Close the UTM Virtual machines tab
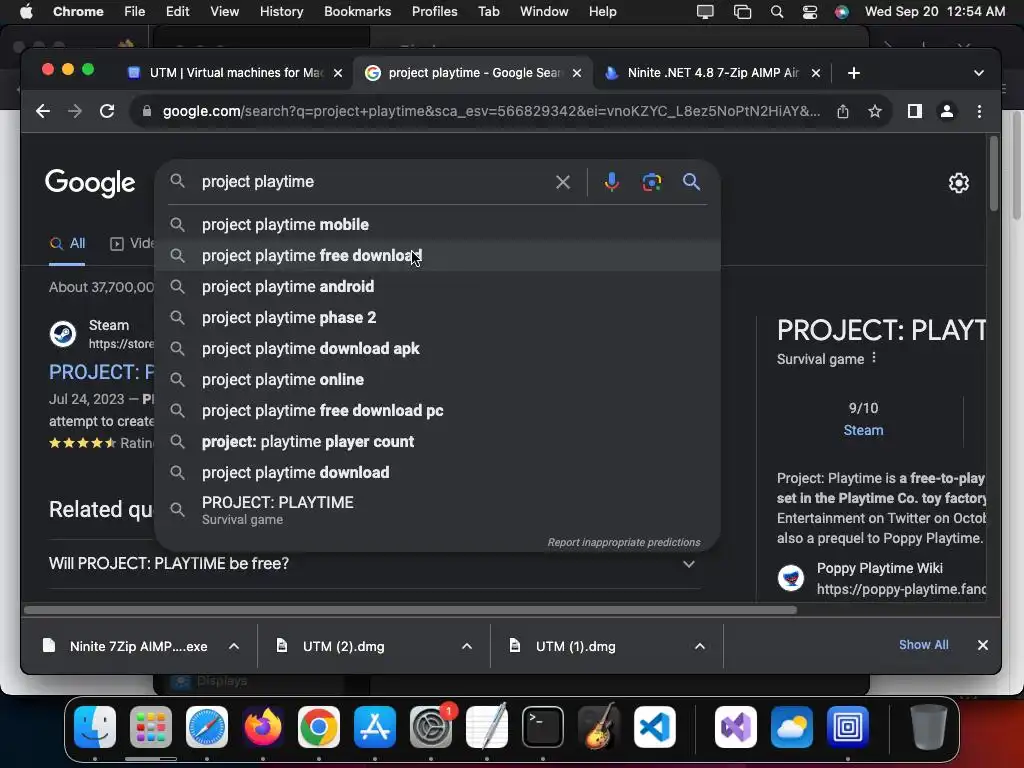Viewport: 1024px width, 768px height. [338, 73]
